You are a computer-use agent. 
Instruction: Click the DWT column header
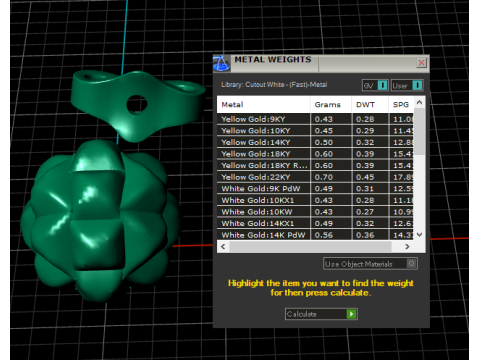370,105
